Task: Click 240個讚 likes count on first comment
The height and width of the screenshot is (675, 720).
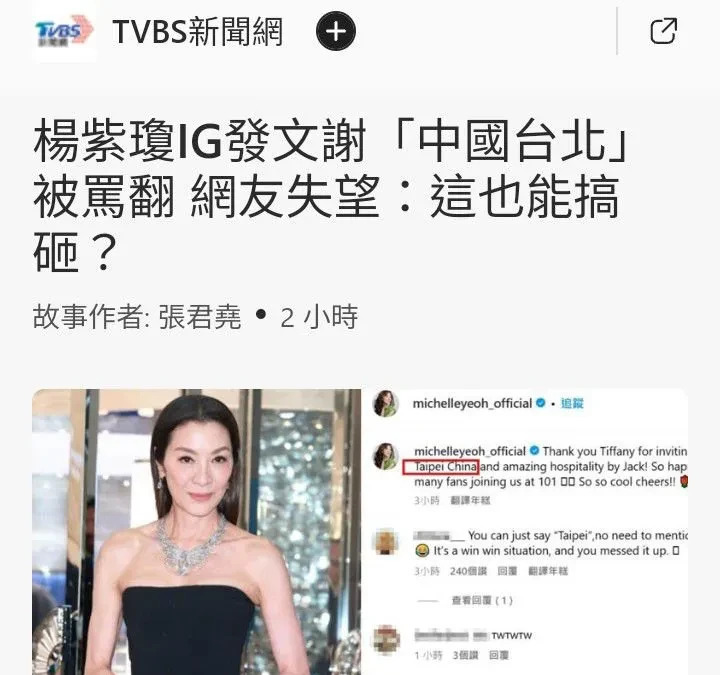Action: [x=468, y=571]
